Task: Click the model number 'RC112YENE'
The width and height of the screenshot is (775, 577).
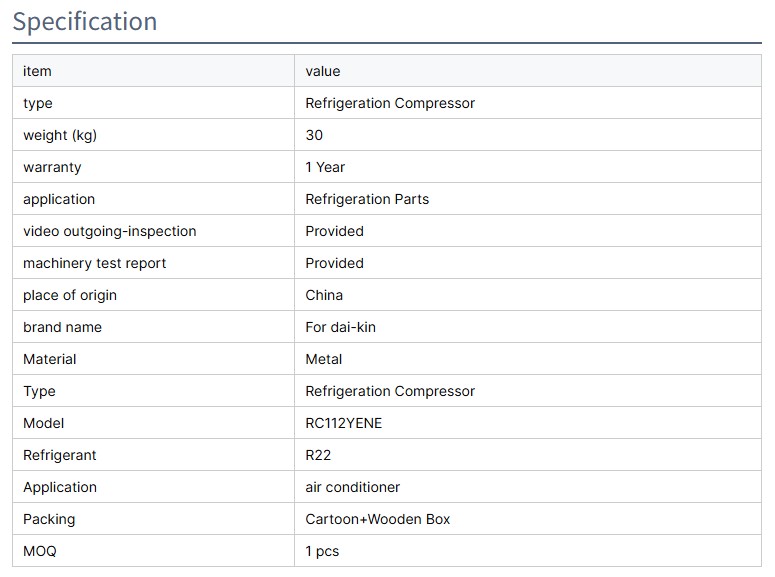Action: click(x=344, y=423)
